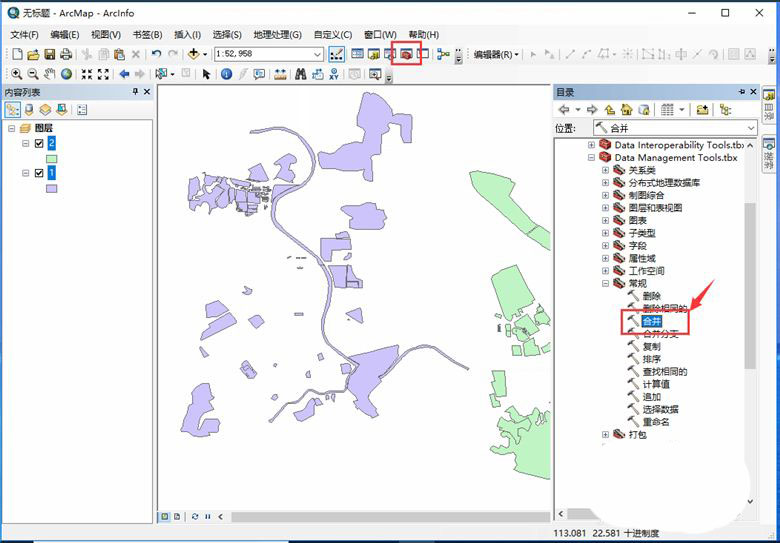Expand the 打包 toolset
This screenshot has width=780, height=543.
(x=605, y=435)
